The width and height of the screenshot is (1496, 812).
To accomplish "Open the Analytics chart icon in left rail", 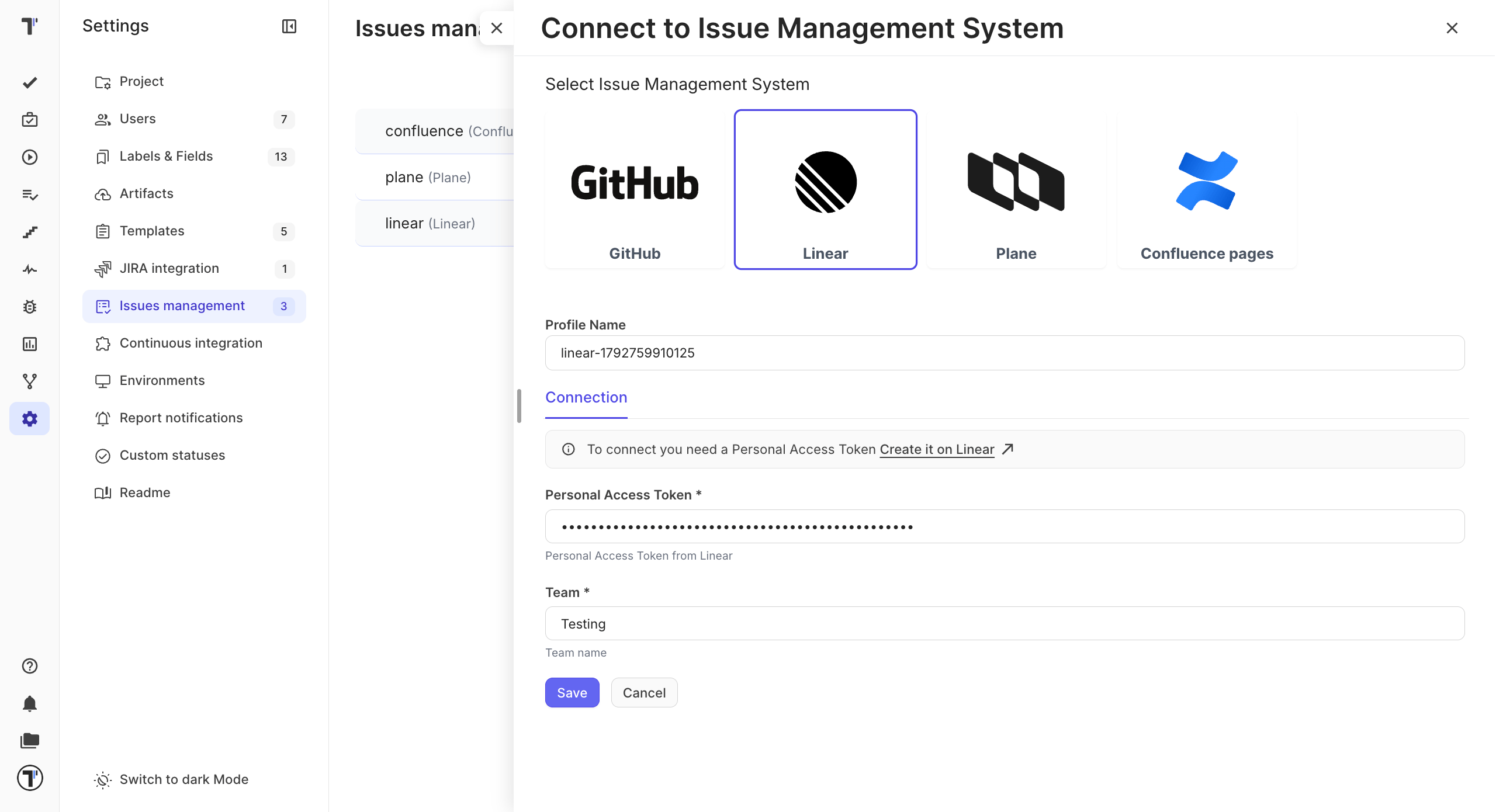I will point(30,344).
